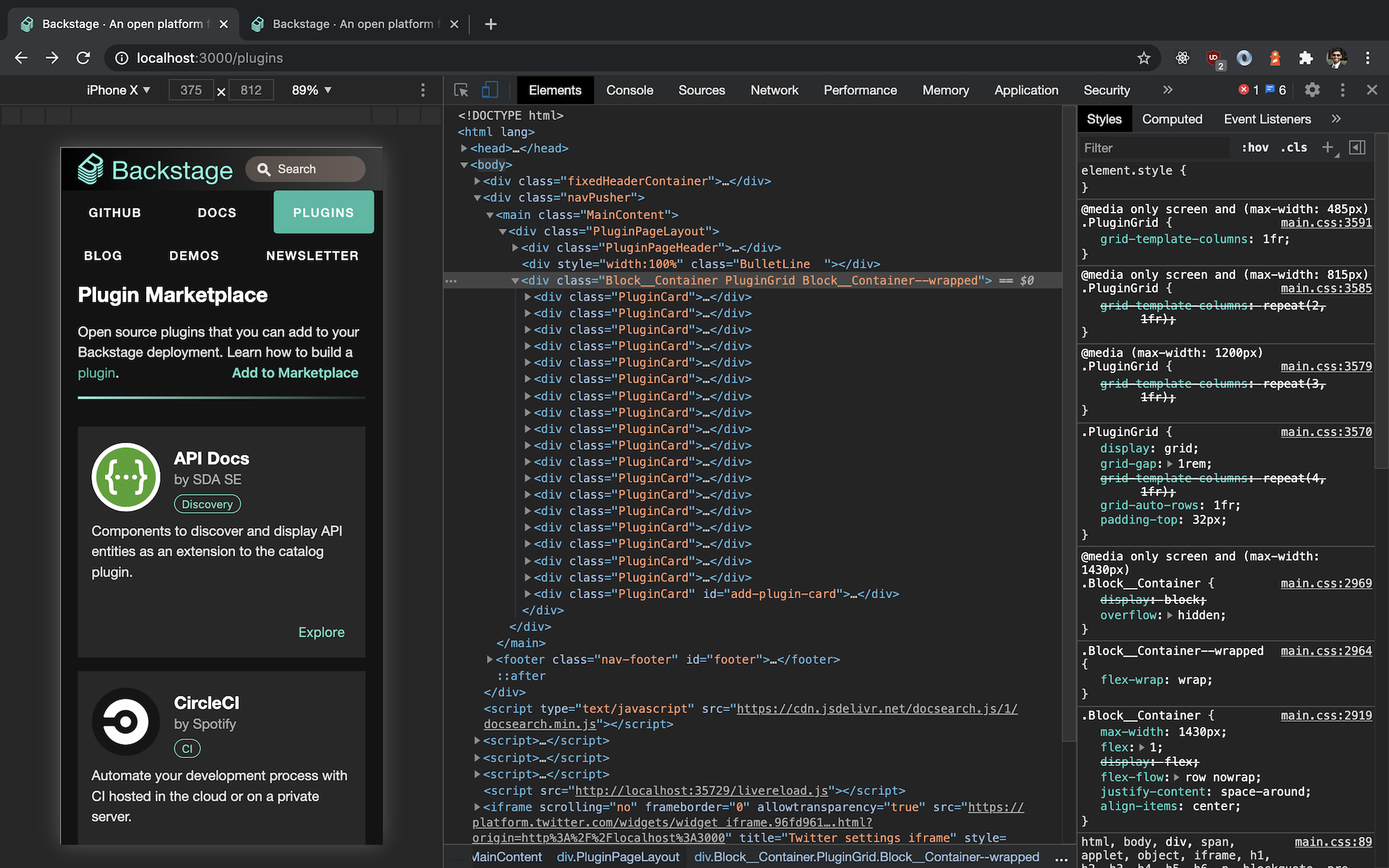Open Chrome's three-dot menu

(1367, 58)
